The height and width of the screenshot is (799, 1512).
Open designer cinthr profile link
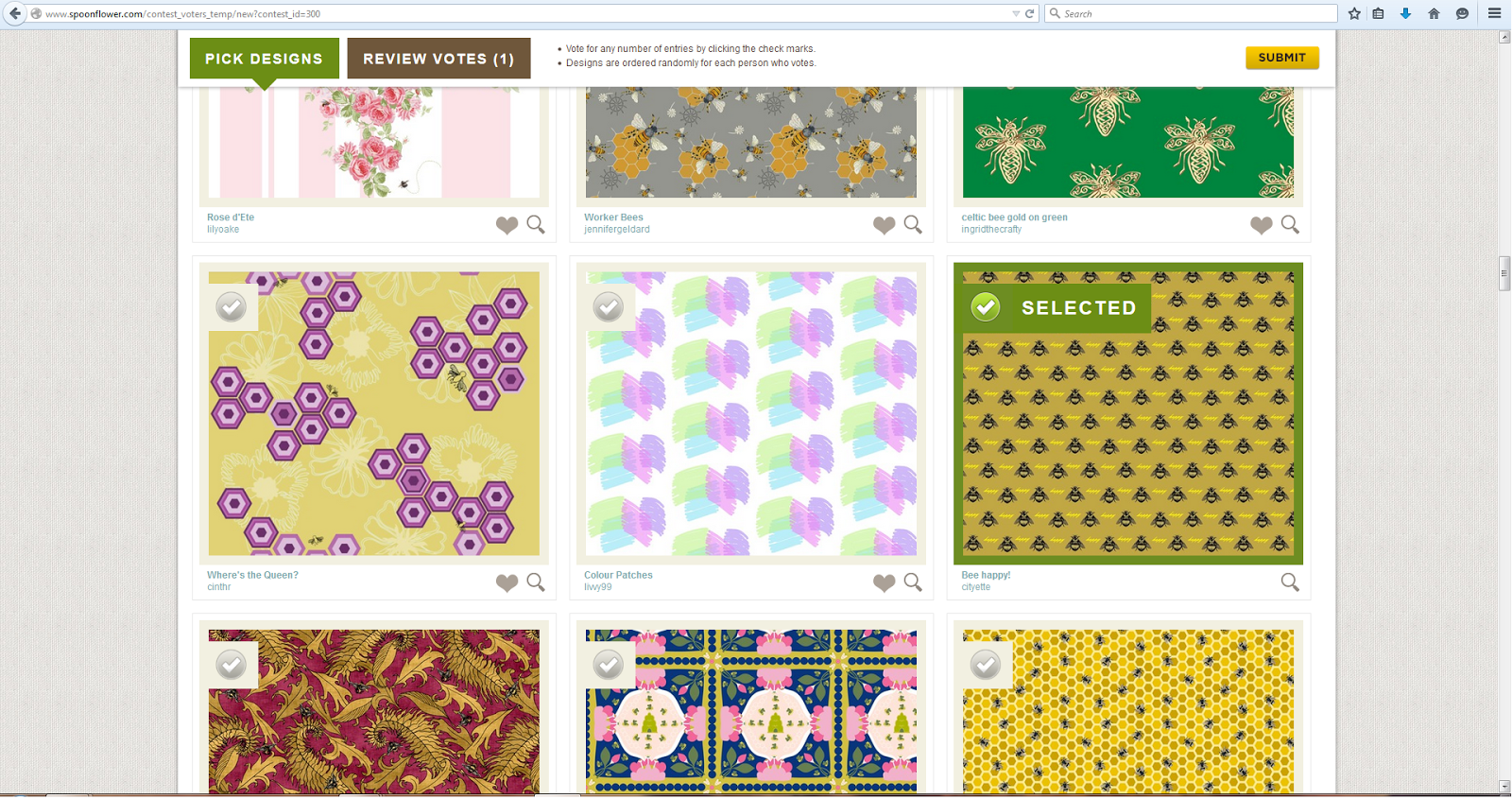click(219, 587)
